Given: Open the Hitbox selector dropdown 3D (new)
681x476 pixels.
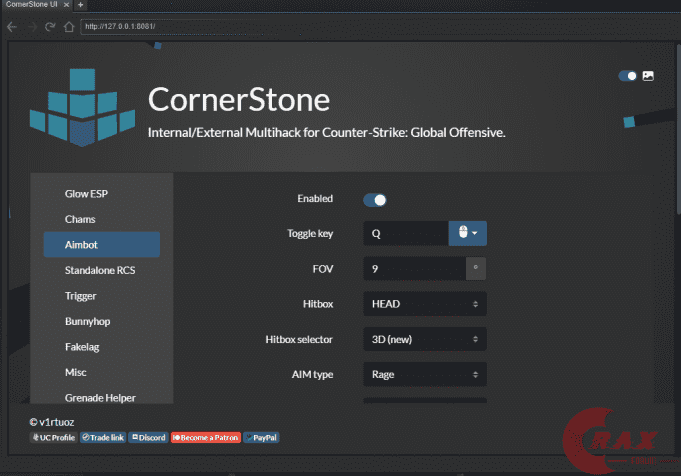Looking at the screenshot, I should pos(425,339).
